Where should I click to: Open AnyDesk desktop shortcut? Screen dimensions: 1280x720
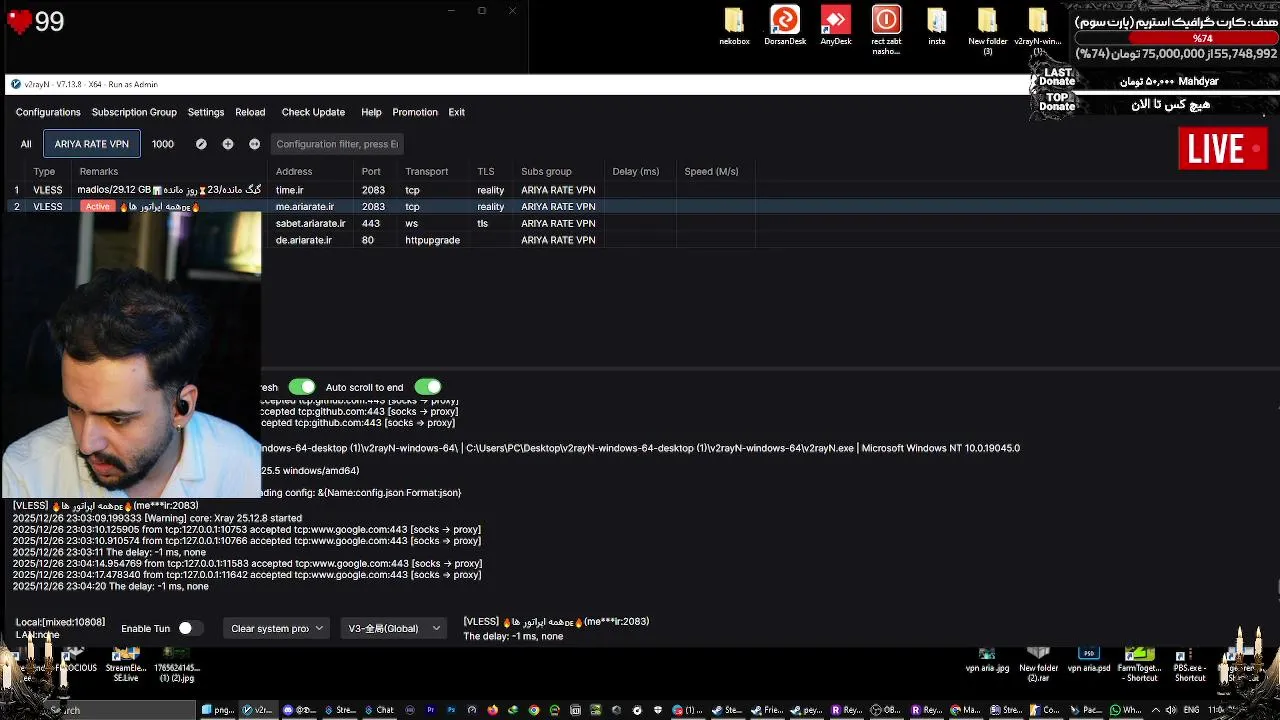(835, 26)
